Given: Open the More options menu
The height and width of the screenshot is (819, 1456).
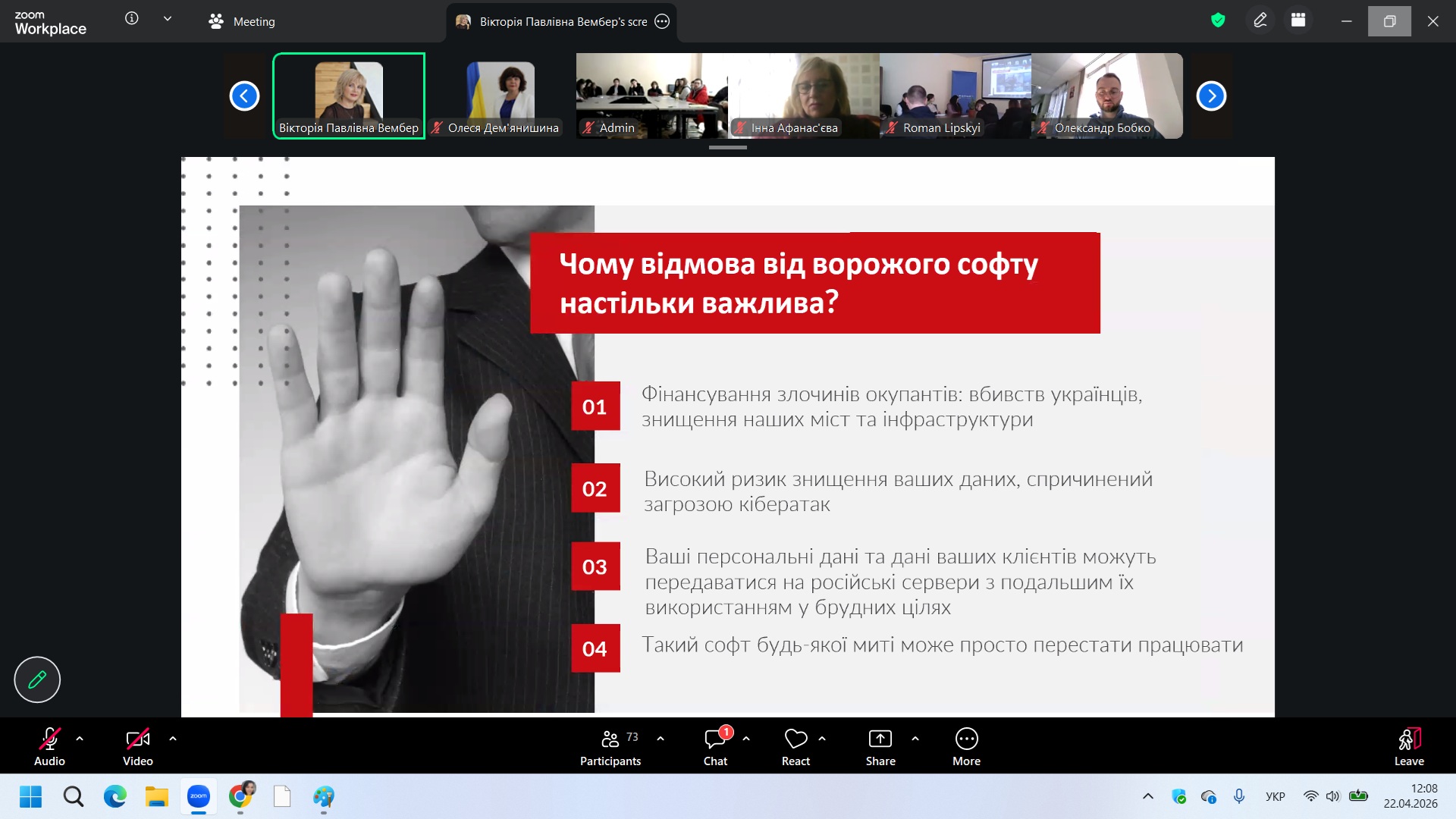Looking at the screenshot, I should coord(966,747).
